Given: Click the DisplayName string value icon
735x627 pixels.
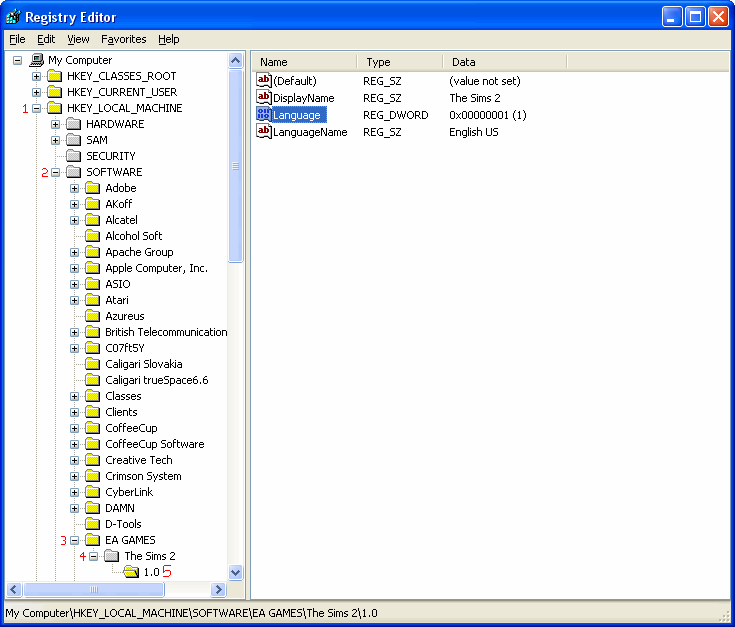Looking at the screenshot, I should 264,98.
